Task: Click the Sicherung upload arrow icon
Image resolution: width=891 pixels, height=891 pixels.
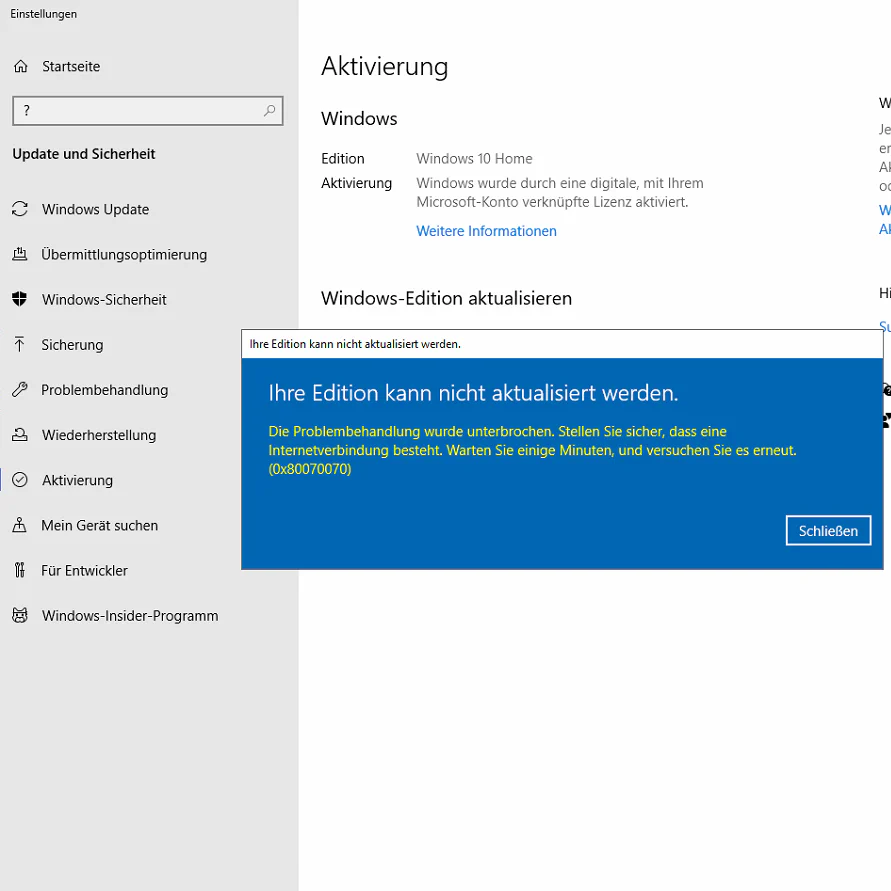Action: pyautogui.click(x=20, y=344)
